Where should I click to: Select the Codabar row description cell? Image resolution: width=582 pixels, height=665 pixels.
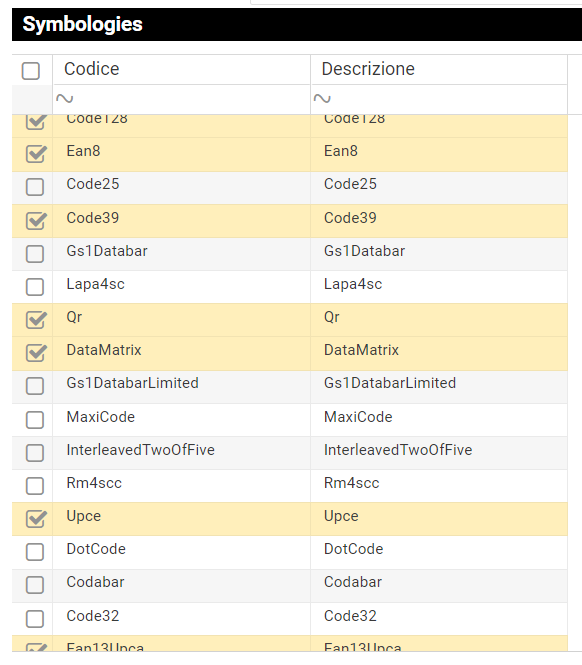[439, 586]
